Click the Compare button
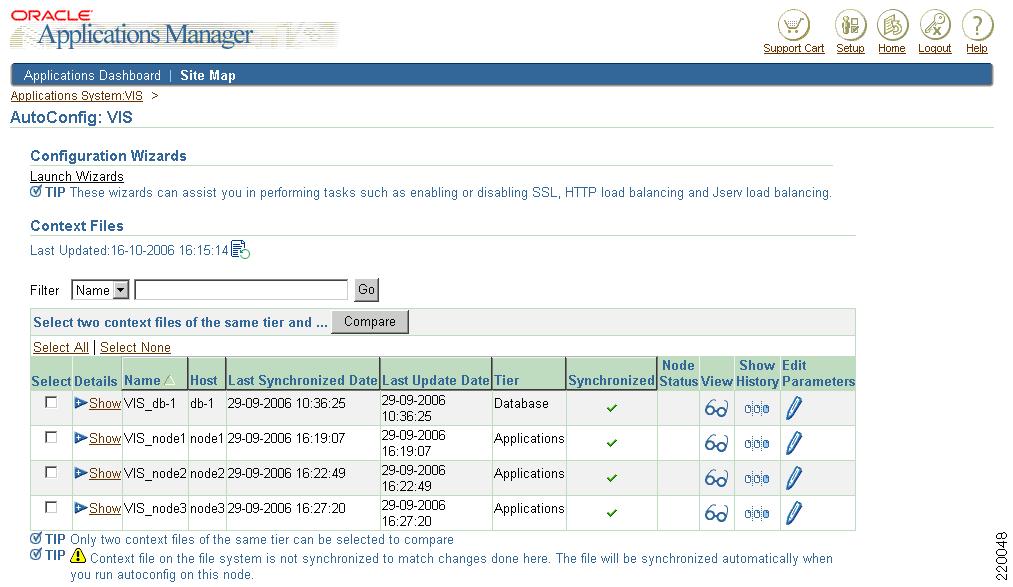The image size is (1013, 587). 370,322
